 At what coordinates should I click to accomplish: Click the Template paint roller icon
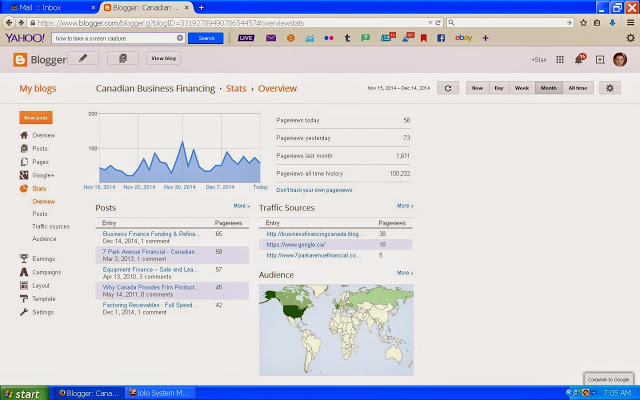point(24,298)
